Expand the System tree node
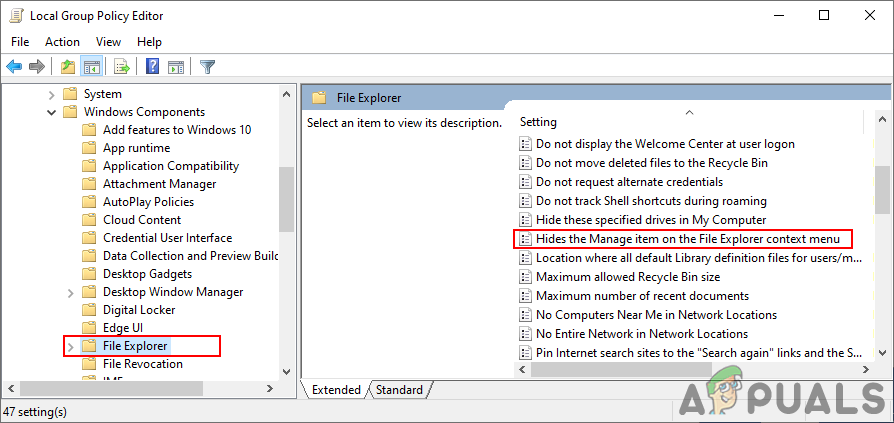Image resolution: width=894 pixels, height=423 pixels. [x=51, y=94]
